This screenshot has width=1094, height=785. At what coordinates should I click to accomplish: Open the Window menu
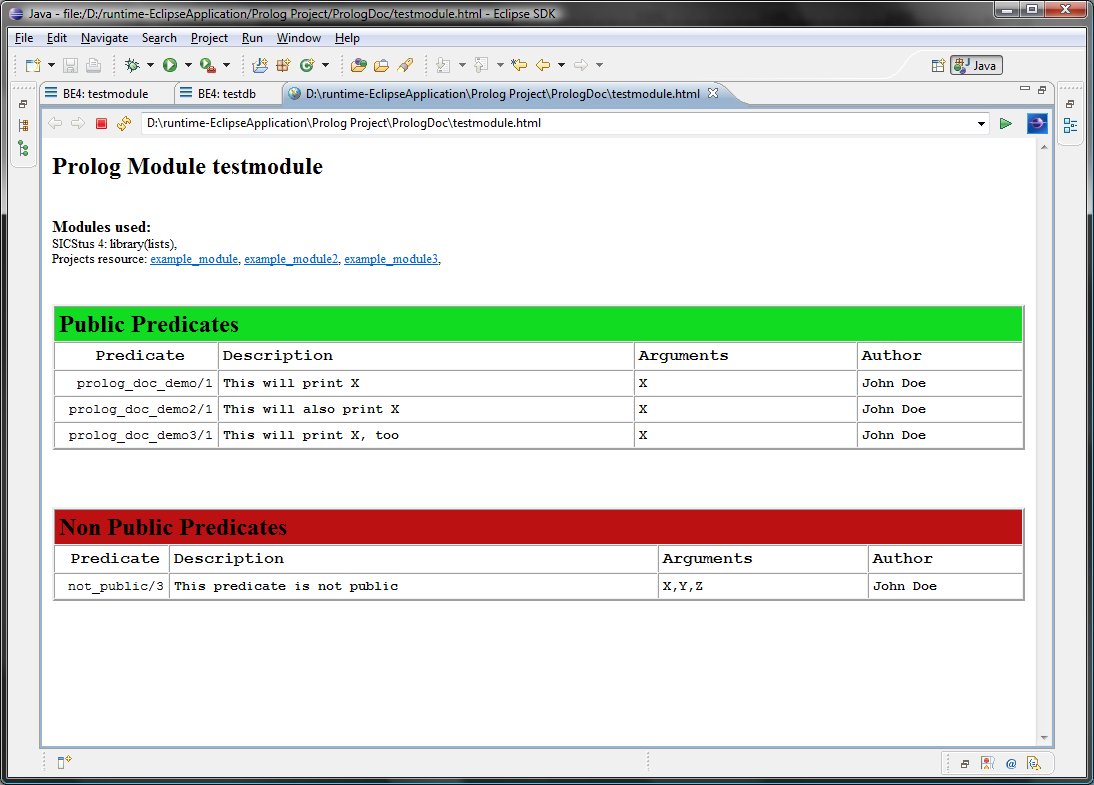(299, 38)
